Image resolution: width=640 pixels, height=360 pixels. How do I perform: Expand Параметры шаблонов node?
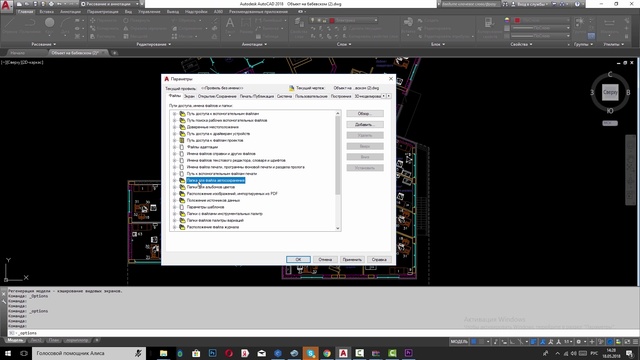[174, 207]
